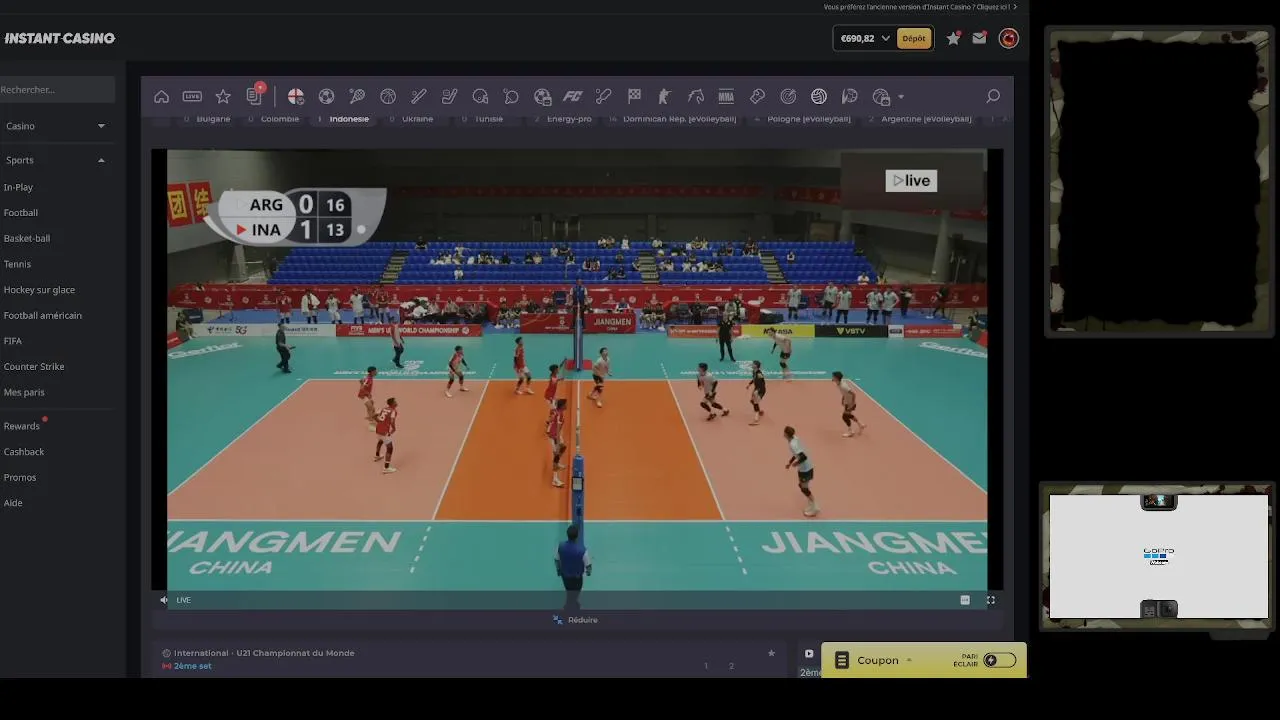Expand more sports dropdown arrow in toolbar
Screen dimensions: 1280x720
point(901,97)
